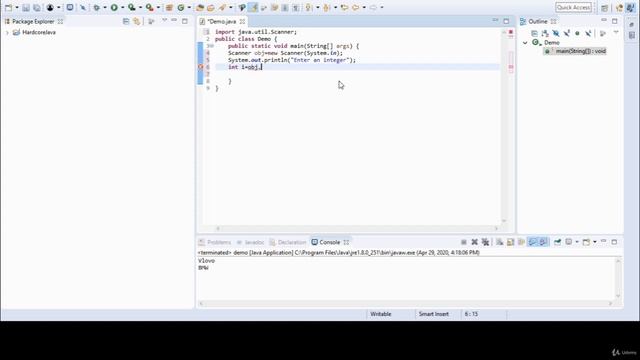
Task: Click the New Java Package icon
Action: pos(169,7)
